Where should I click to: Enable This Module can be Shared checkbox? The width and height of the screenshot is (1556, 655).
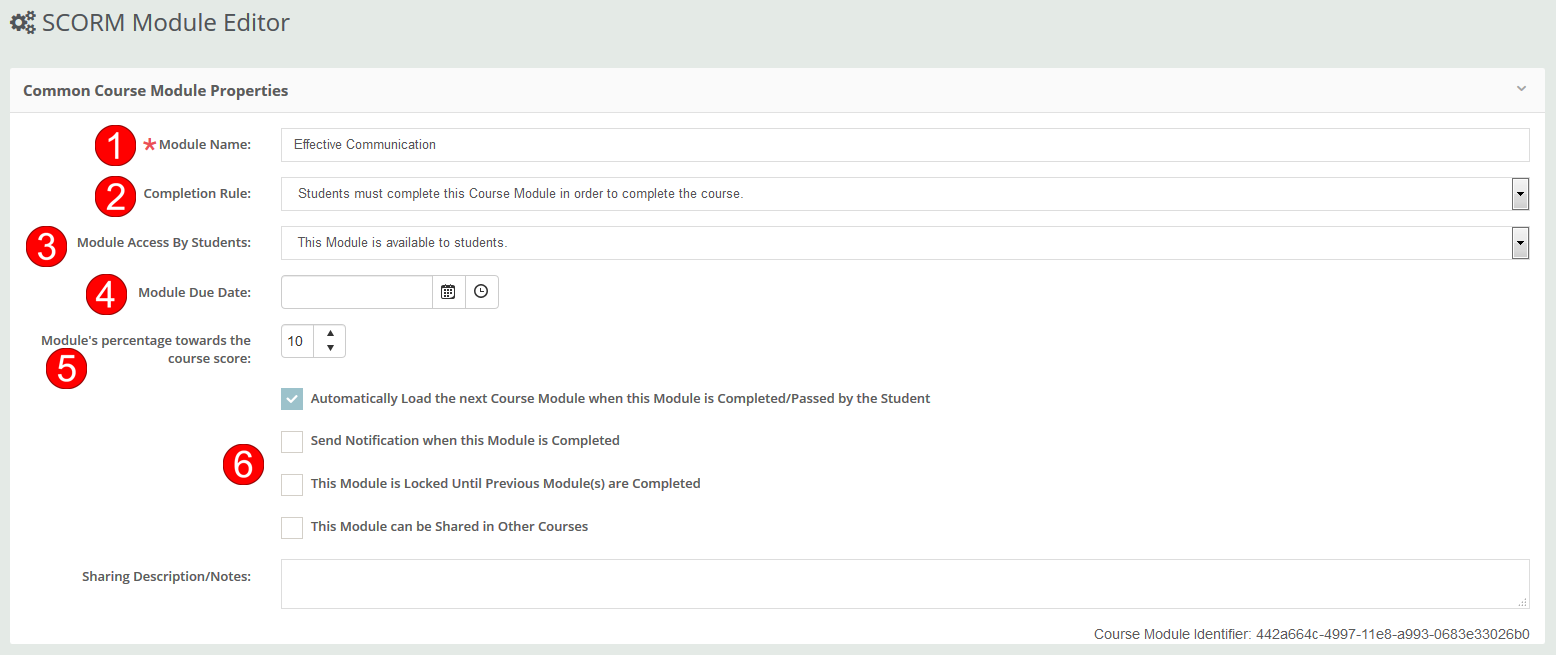(292, 527)
